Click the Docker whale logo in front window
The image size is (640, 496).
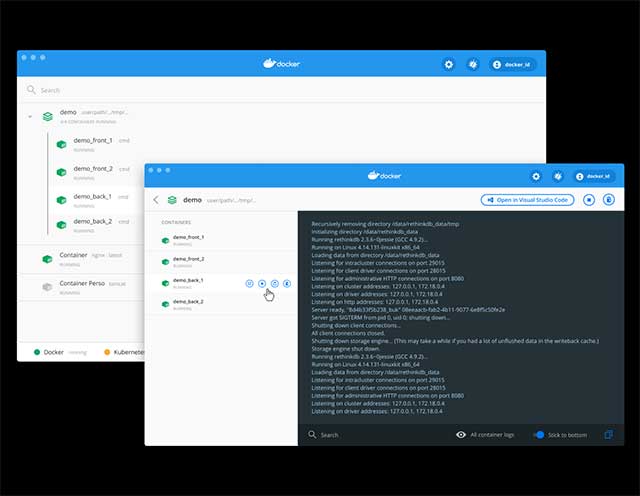tap(384, 176)
